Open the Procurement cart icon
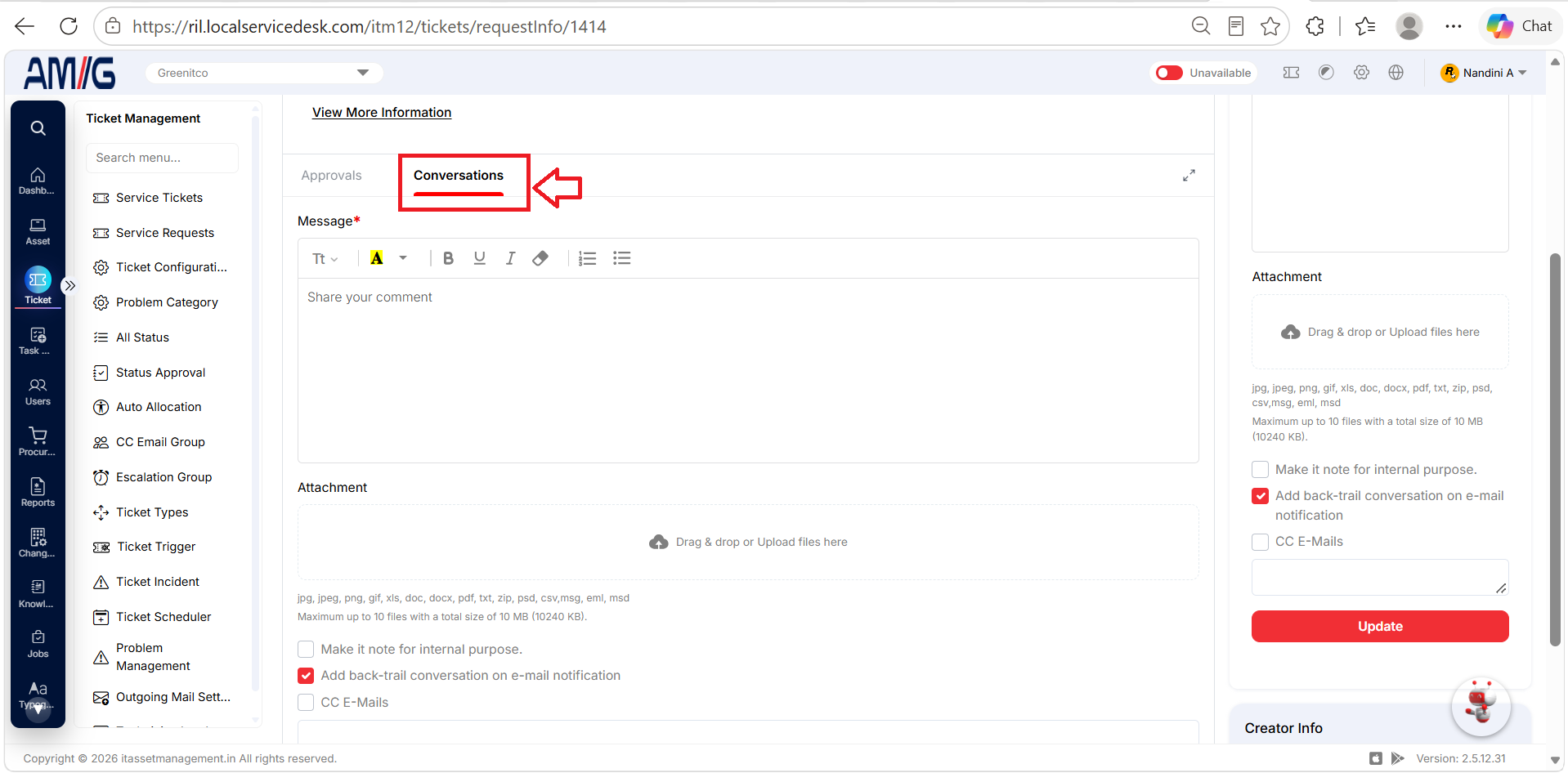 click(x=38, y=443)
